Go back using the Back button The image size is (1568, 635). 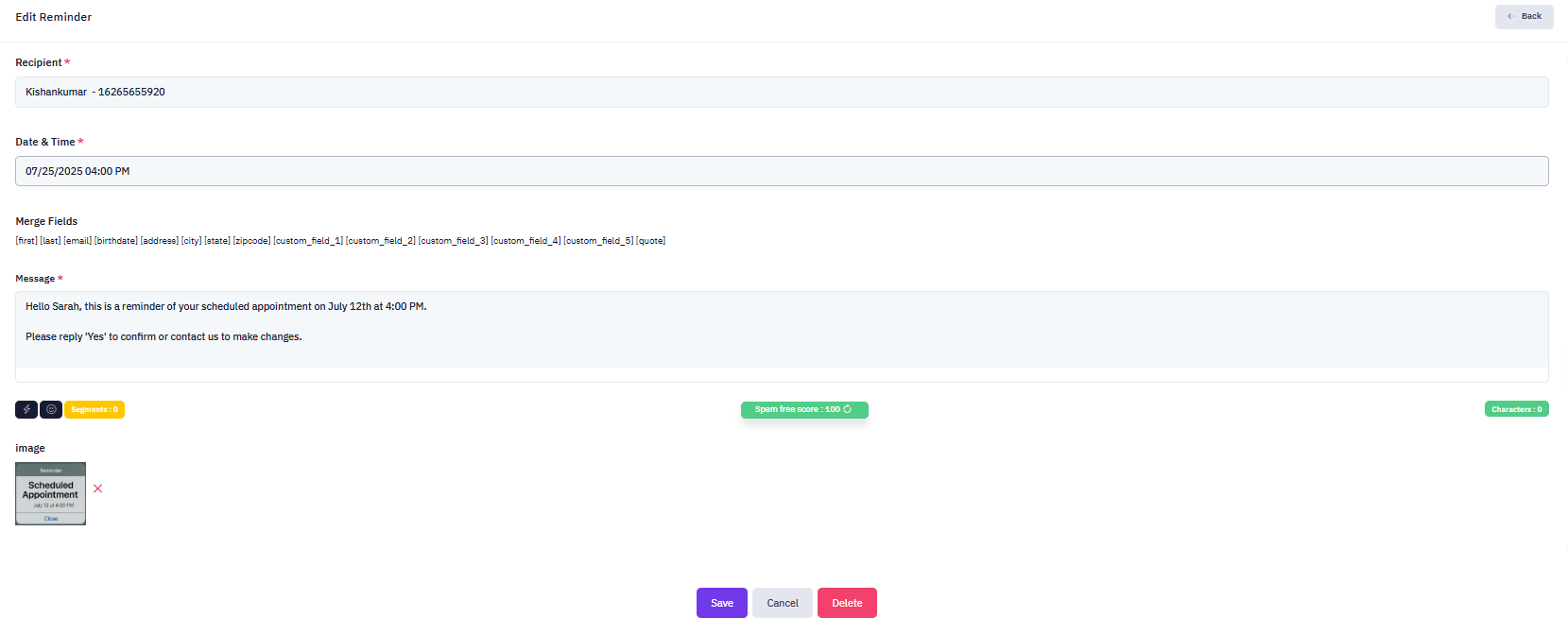pyautogui.click(x=1524, y=16)
